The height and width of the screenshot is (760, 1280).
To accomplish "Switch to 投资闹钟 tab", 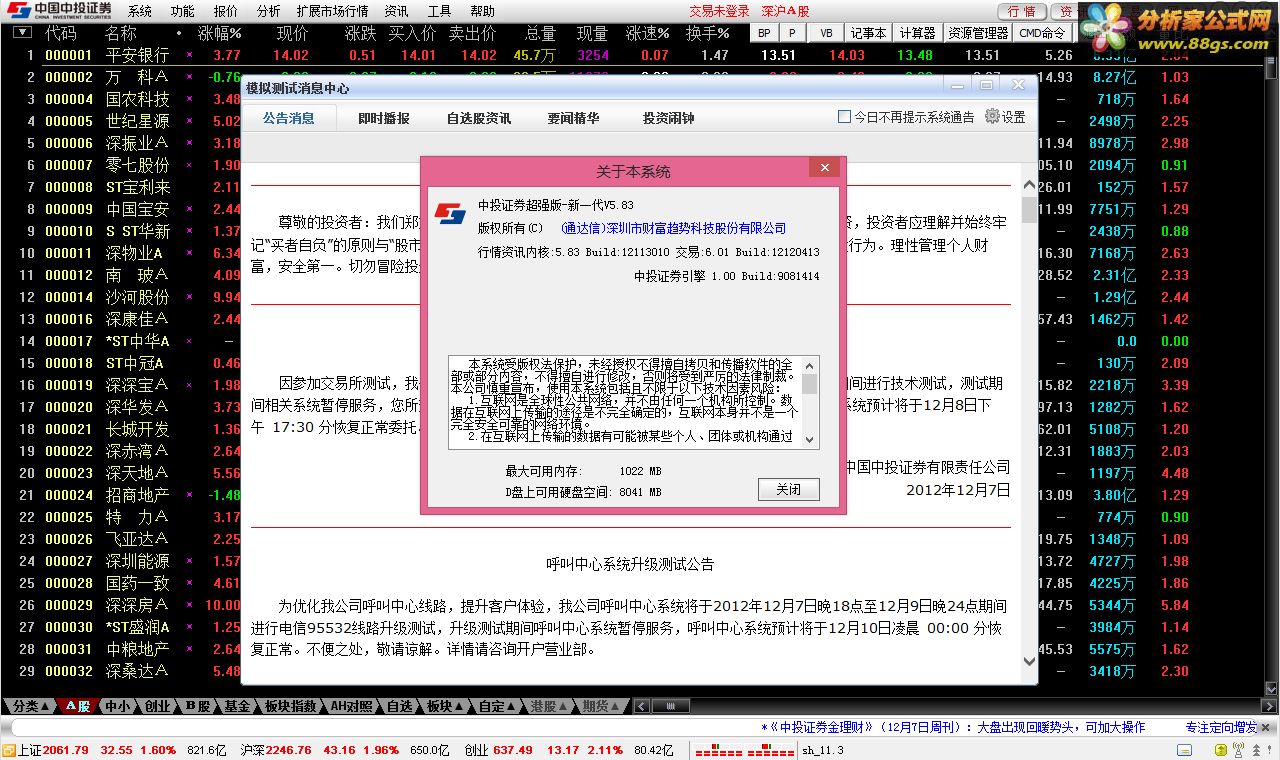I will [668, 118].
